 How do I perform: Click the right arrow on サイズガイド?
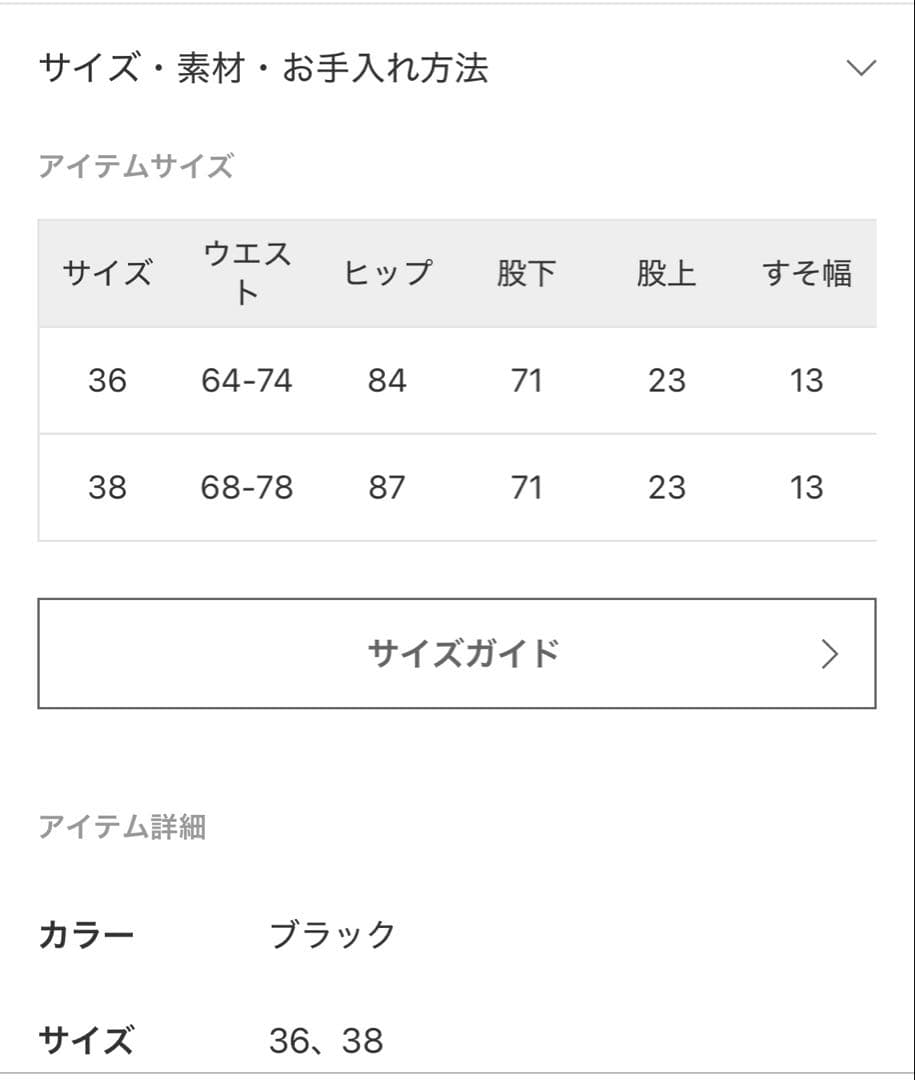[x=829, y=653]
